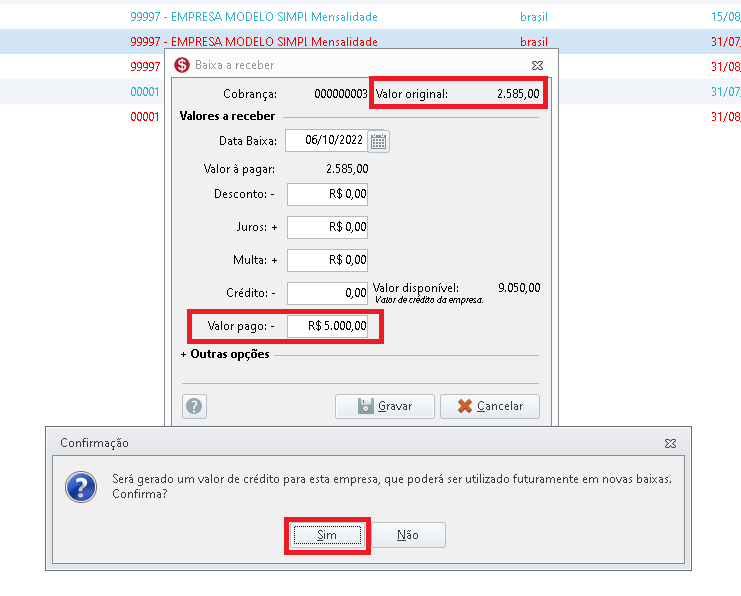
Task: Click the help question mark button
Action: click(x=194, y=406)
